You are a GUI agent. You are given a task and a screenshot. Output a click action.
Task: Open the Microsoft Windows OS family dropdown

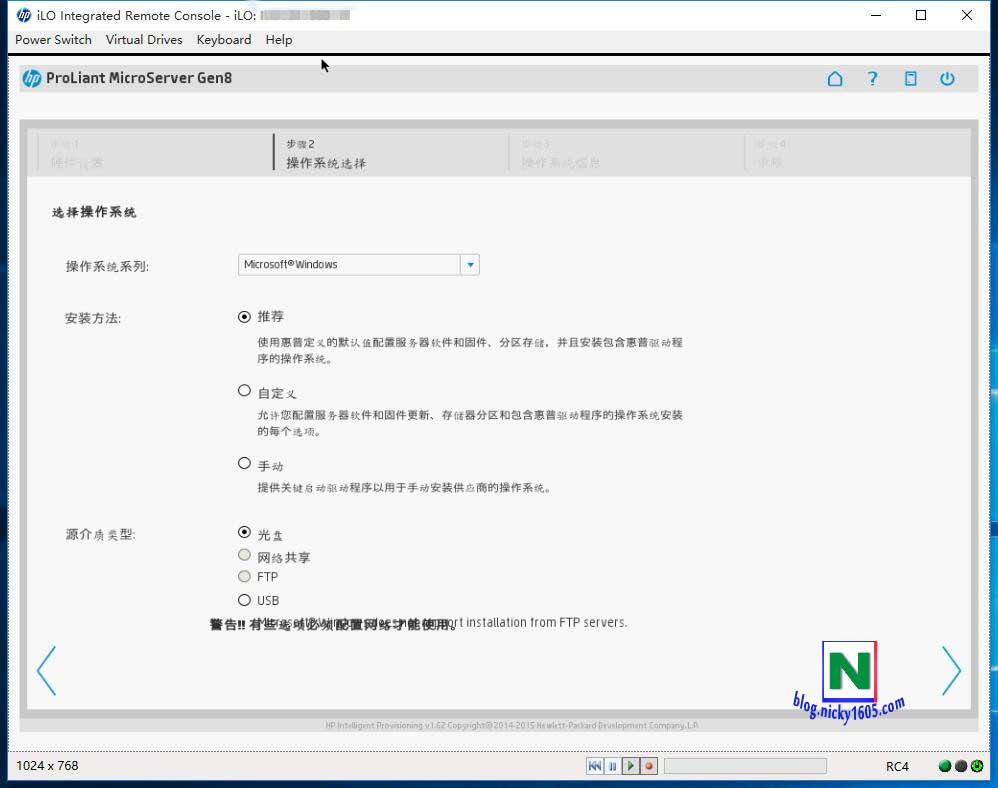(358, 265)
